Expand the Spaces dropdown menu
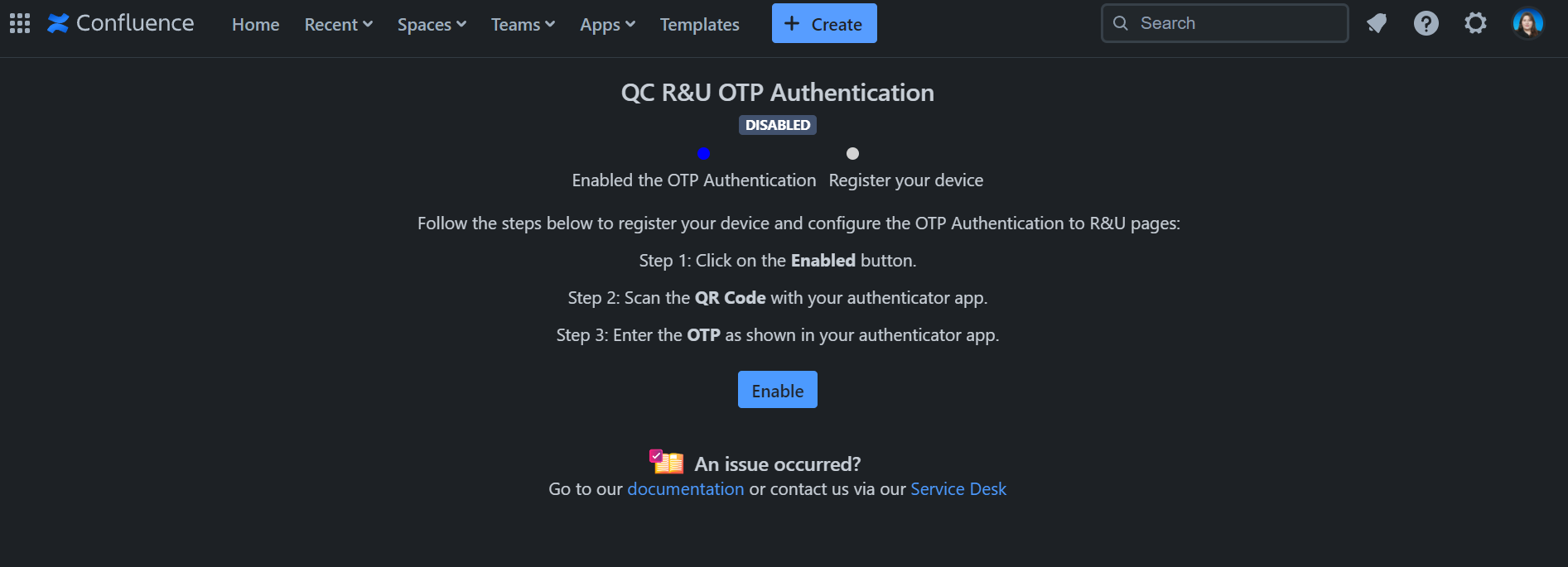The height and width of the screenshot is (567, 1568). click(x=432, y=25)
